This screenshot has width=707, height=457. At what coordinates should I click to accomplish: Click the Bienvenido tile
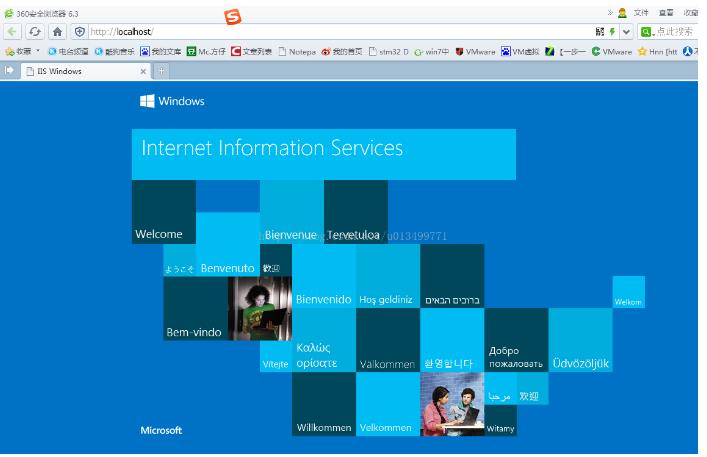click(324, 276)
